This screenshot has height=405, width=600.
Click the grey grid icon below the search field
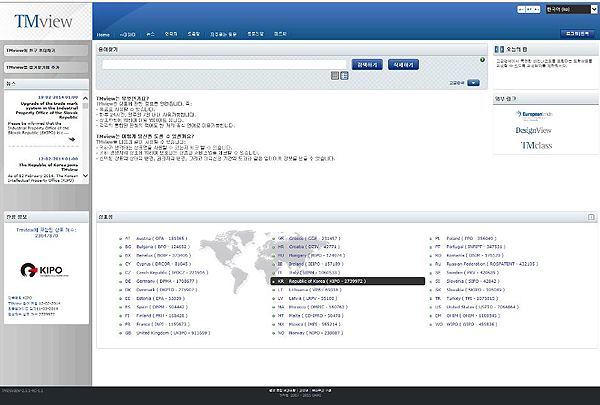pyautogui.click(x=335, y=76)
